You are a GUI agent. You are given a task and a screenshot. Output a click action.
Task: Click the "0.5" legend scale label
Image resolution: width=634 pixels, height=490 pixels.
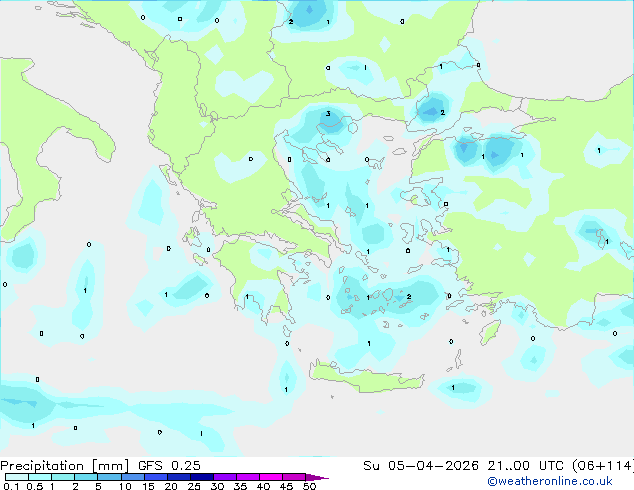[x=35, y=486]
